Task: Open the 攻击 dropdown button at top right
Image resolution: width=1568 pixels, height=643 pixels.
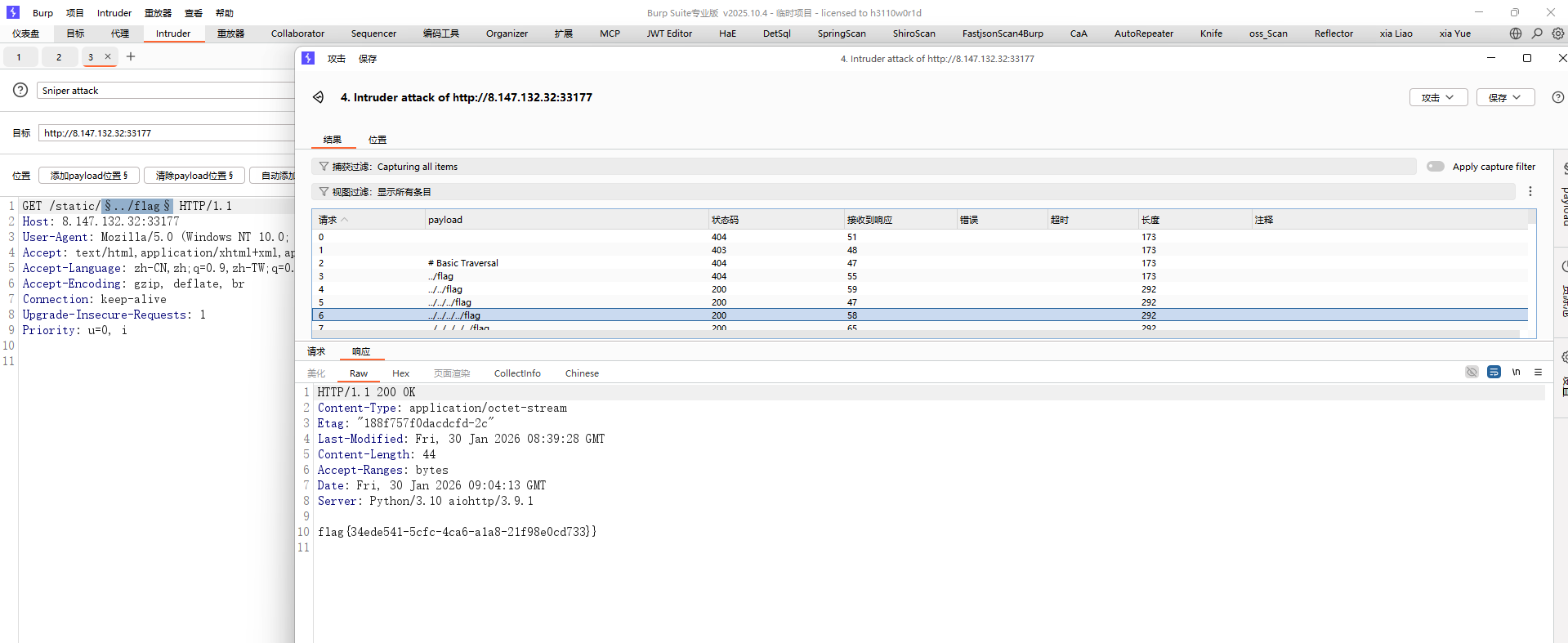Action: click(x=1438, y=97)
